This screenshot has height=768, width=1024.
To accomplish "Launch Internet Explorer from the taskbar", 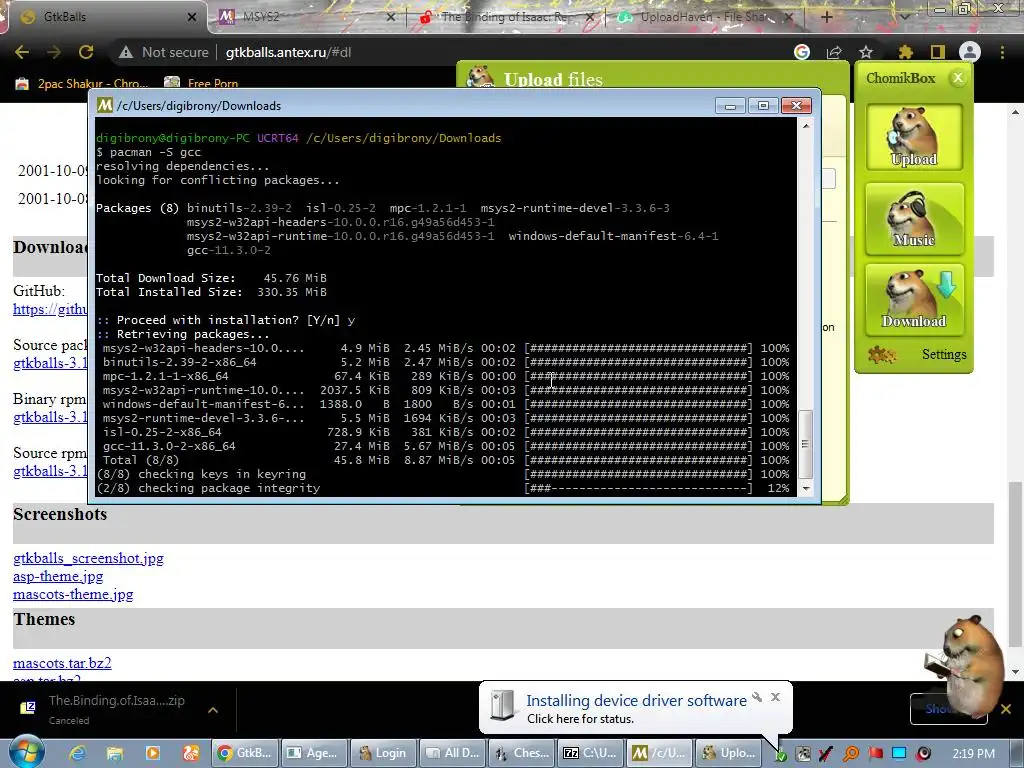I will click(x=77, y=753).
